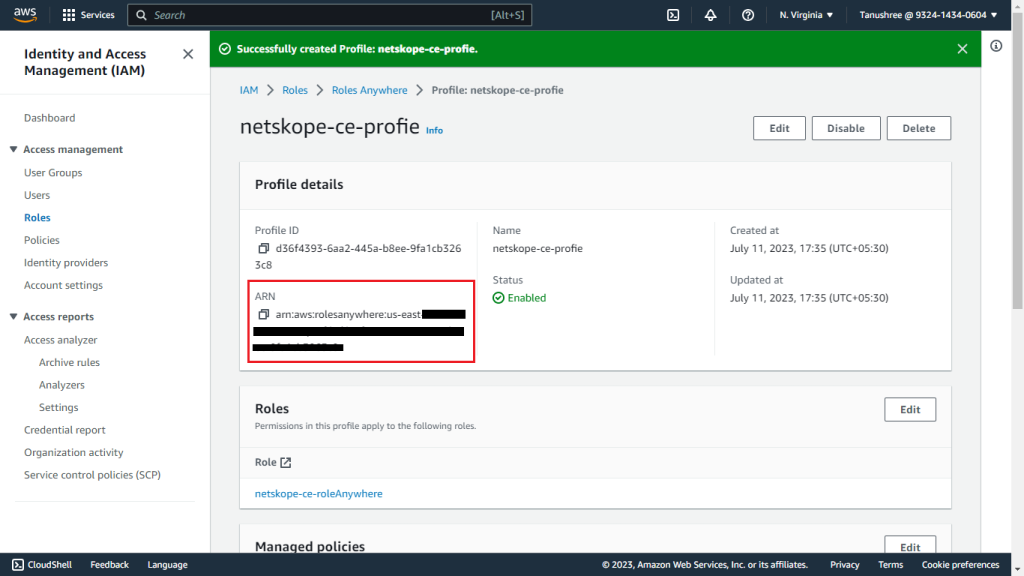Screen dimensions: 1024x576
Task: Click the green Enabled status indicator
Action: (x=519, y=298)
